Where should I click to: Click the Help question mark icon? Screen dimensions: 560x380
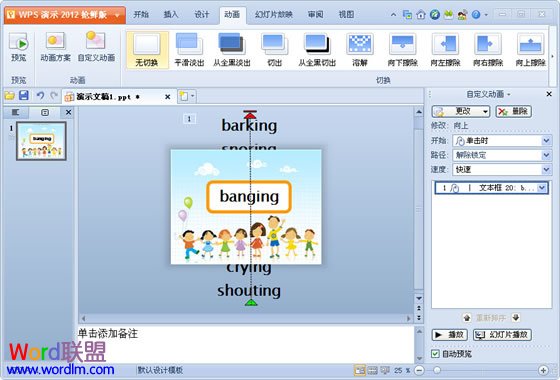point(475,15)
